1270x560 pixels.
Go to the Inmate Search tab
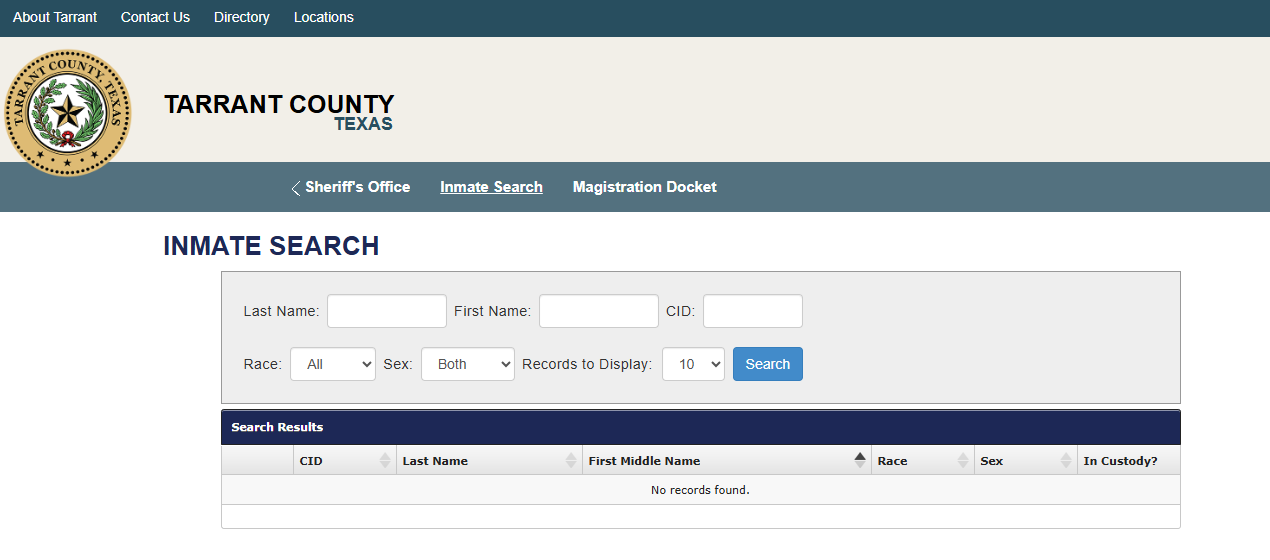pyautogui.click(x=491, y=187)
